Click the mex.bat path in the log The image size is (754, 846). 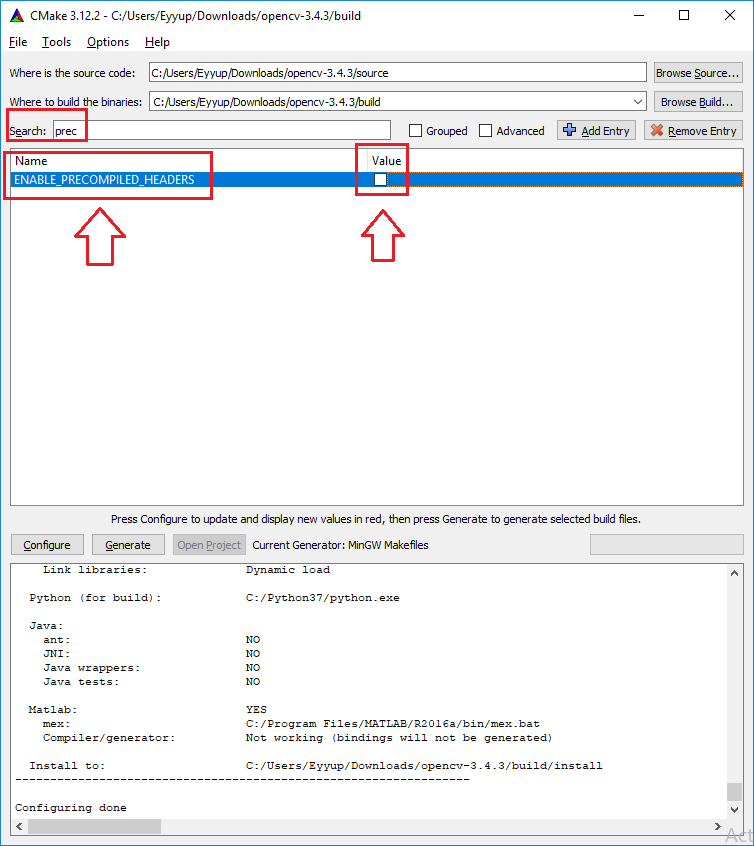[x=392, y=724]
